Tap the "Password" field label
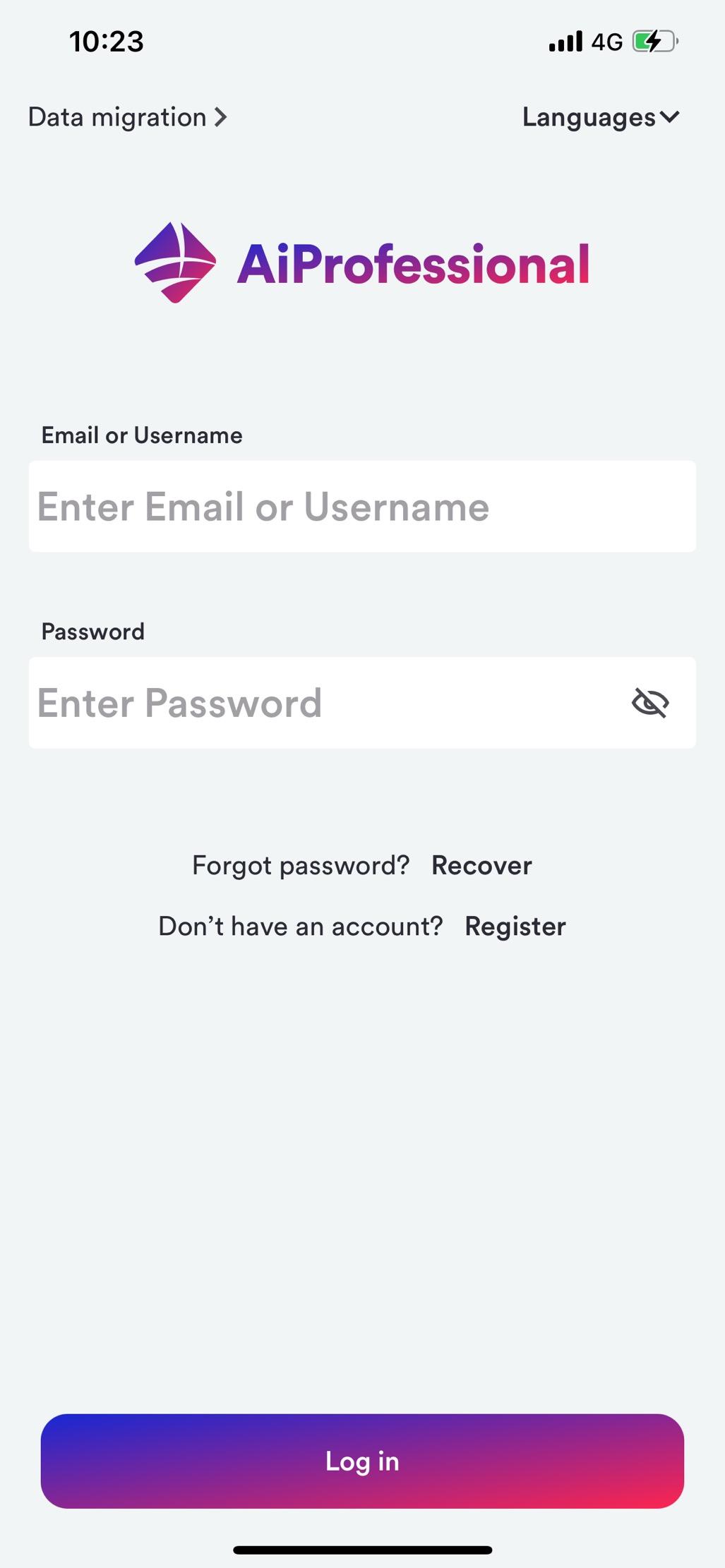Image resolution: width=725 pixels, height=1568 pixels. 93,632
